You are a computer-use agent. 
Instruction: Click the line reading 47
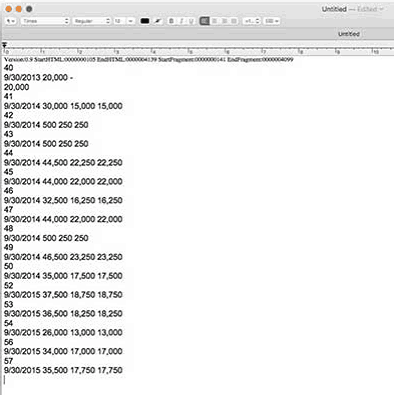pyautogui.click(x=9, y=210)
